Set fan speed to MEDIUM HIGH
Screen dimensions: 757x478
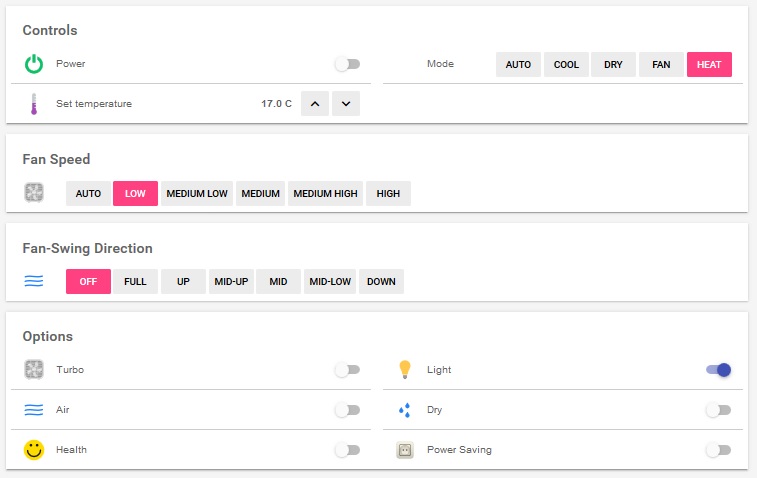[x=325, y=194]
